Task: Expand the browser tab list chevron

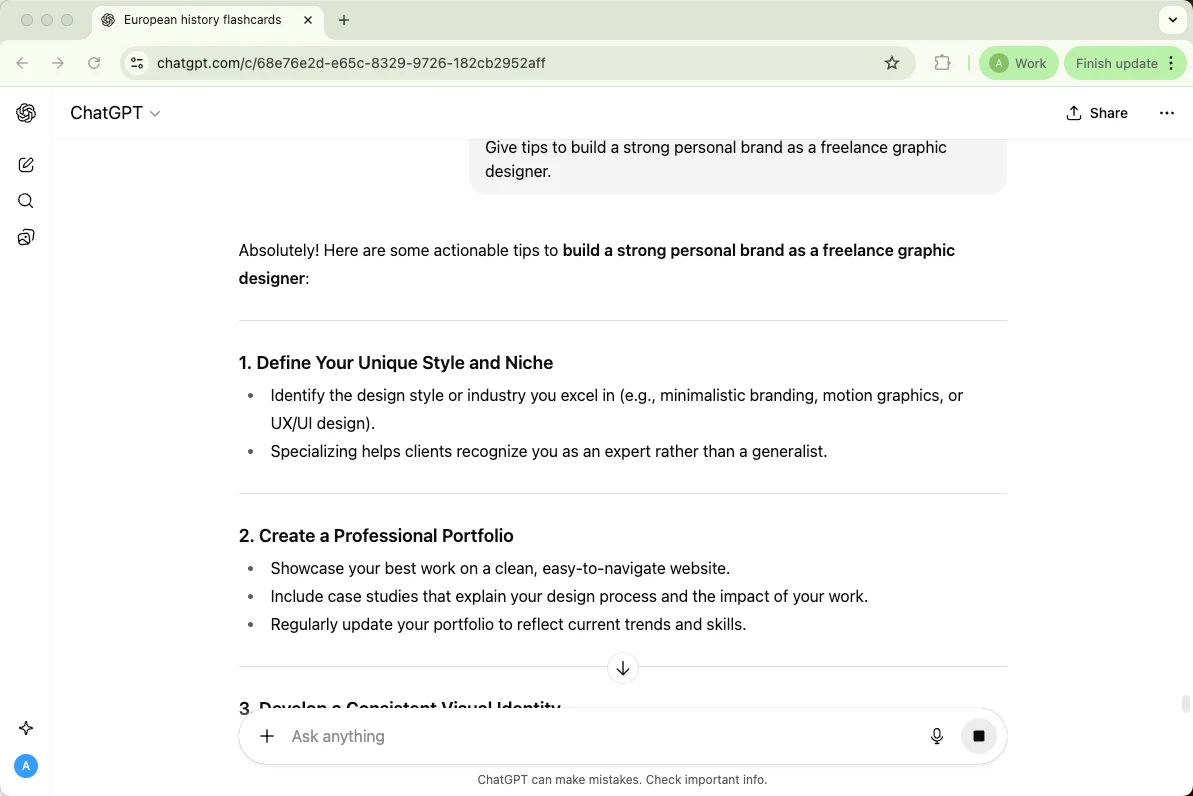Action: 1172,20
